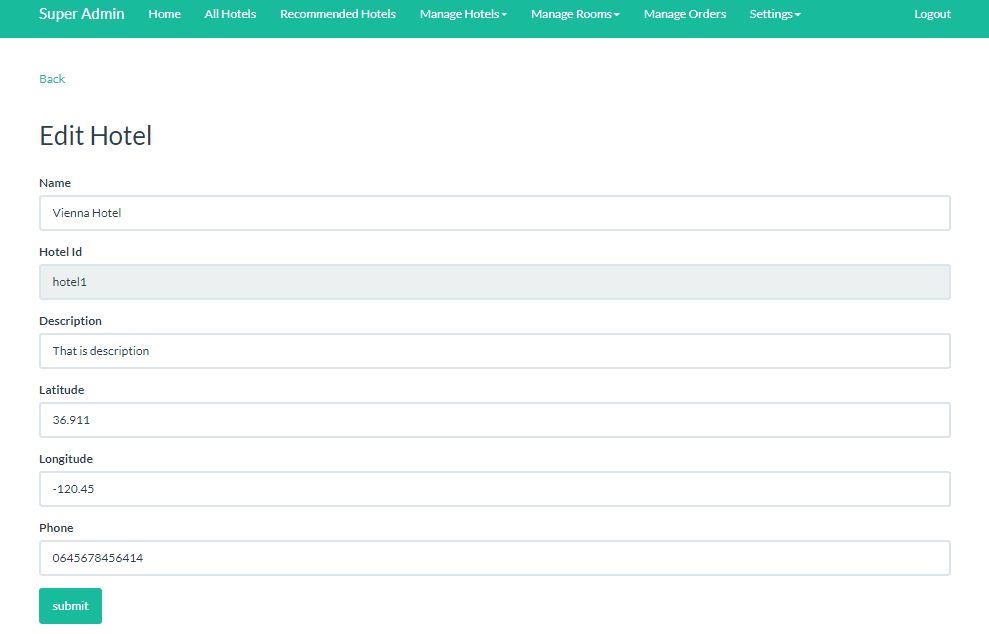Focus the Longitude field with -120.45

[494, 489]
